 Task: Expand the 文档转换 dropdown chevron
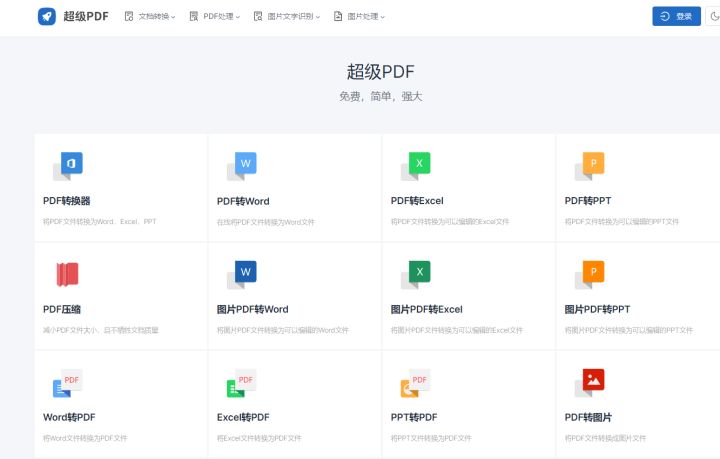[173, 17]
